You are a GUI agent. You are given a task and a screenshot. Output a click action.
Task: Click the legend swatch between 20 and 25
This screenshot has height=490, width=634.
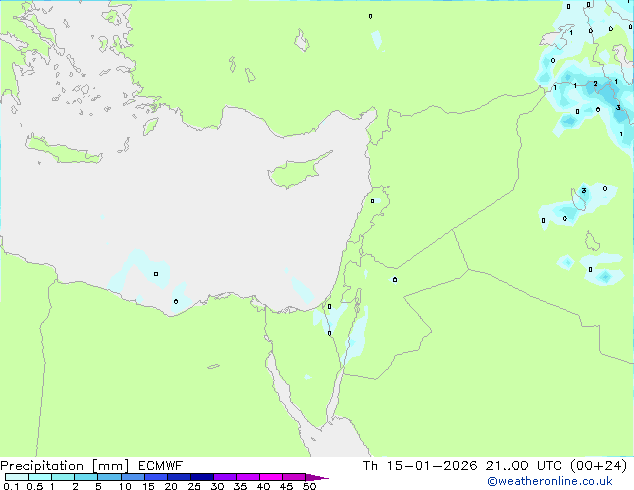pos(178,477)
